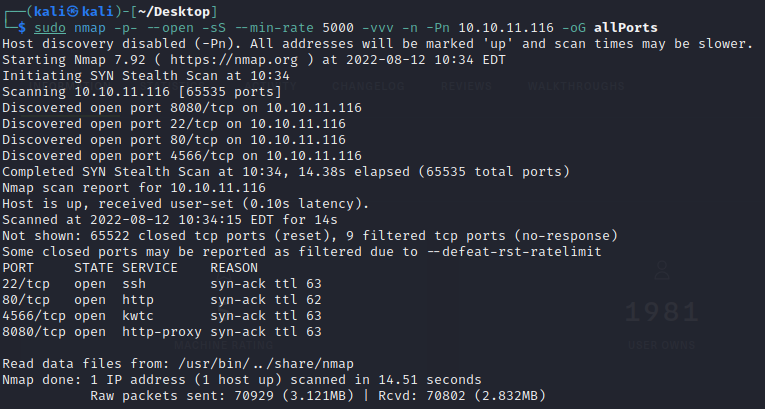
Task: Click the https://nmap.org URL
Action: (x=234, y=60)
